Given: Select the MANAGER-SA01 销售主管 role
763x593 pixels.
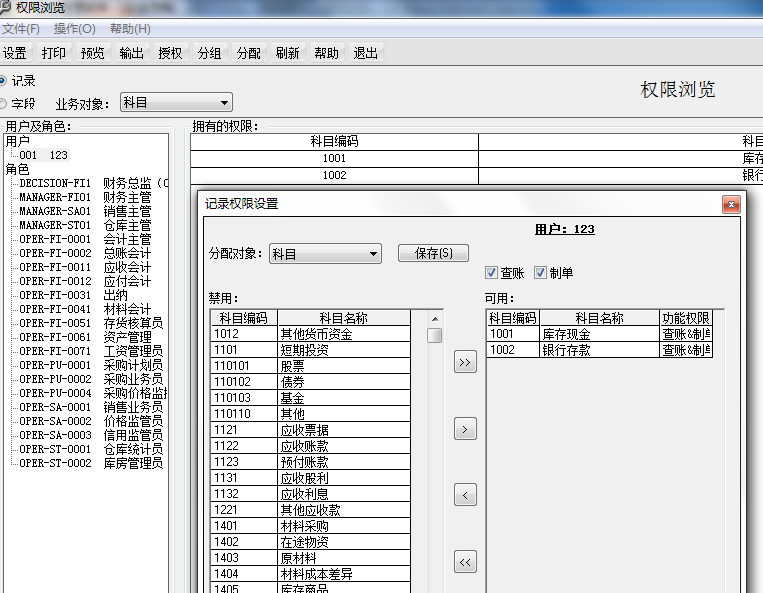Looking at the screenshot, I should tap(85, 211).
